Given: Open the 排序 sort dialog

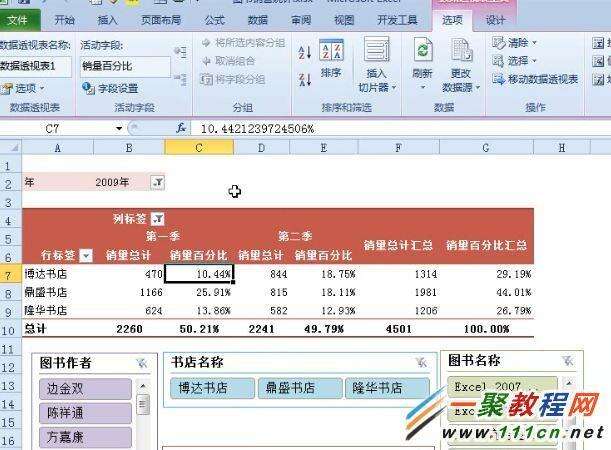Looking at the screenshot, I should click(331, 58).
